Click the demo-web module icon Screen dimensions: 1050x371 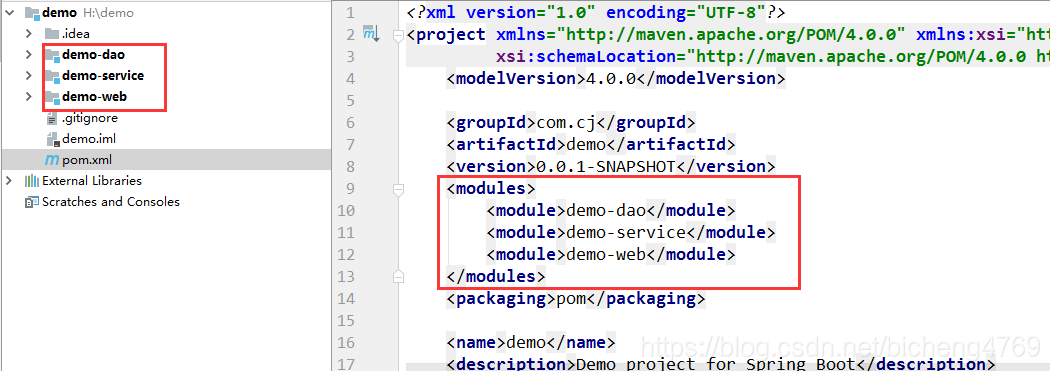pos(52,98)
